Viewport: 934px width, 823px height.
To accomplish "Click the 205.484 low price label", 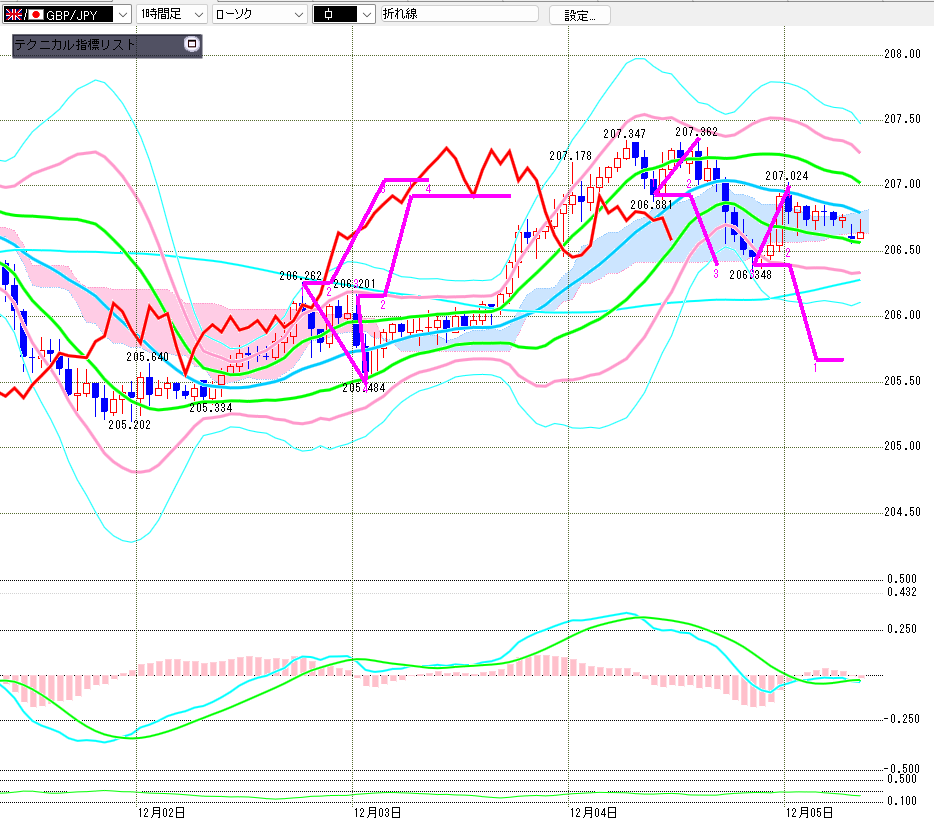I will point(363,387).
